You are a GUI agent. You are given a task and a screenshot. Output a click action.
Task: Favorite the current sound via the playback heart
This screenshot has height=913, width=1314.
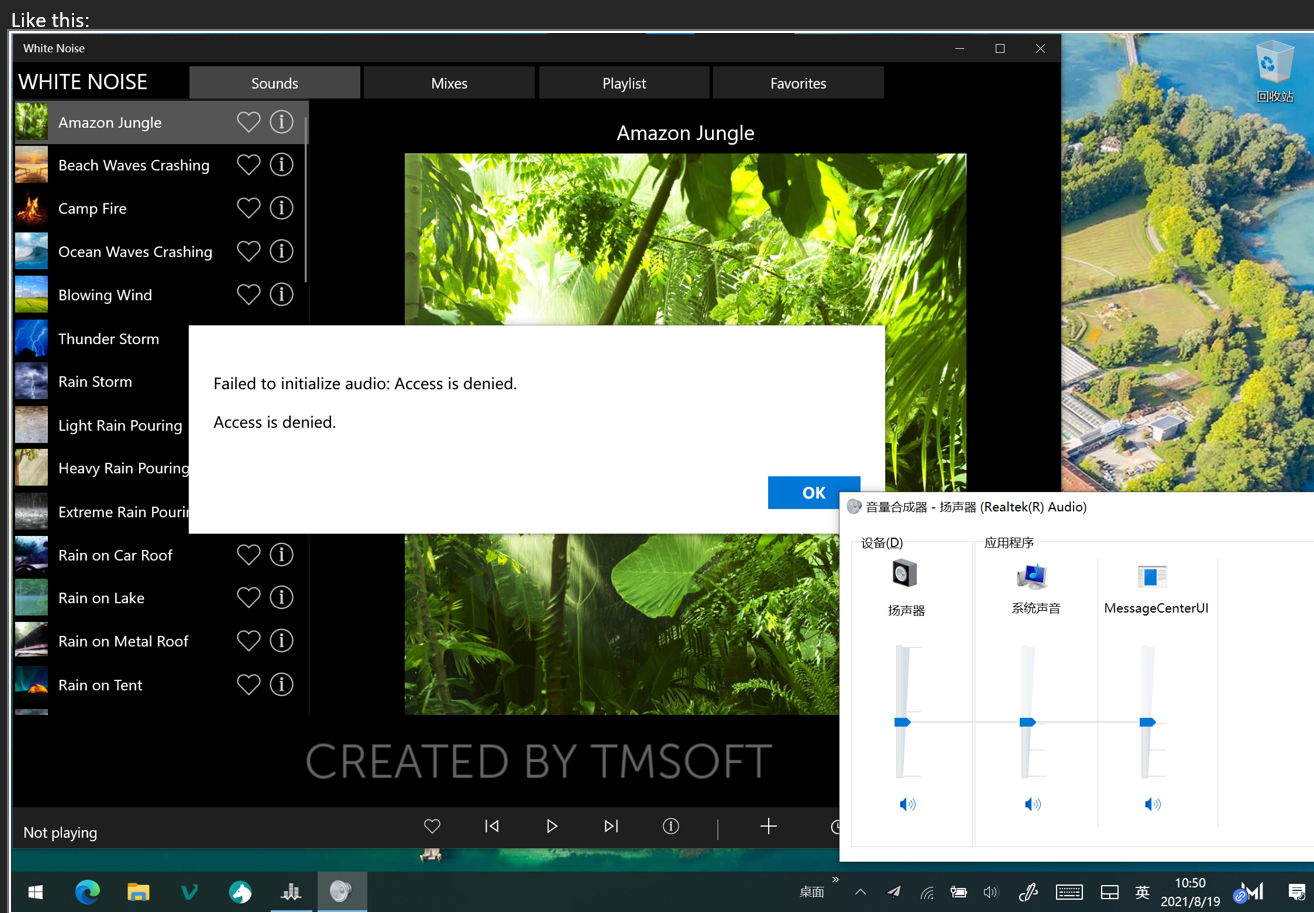coord(432,826)
